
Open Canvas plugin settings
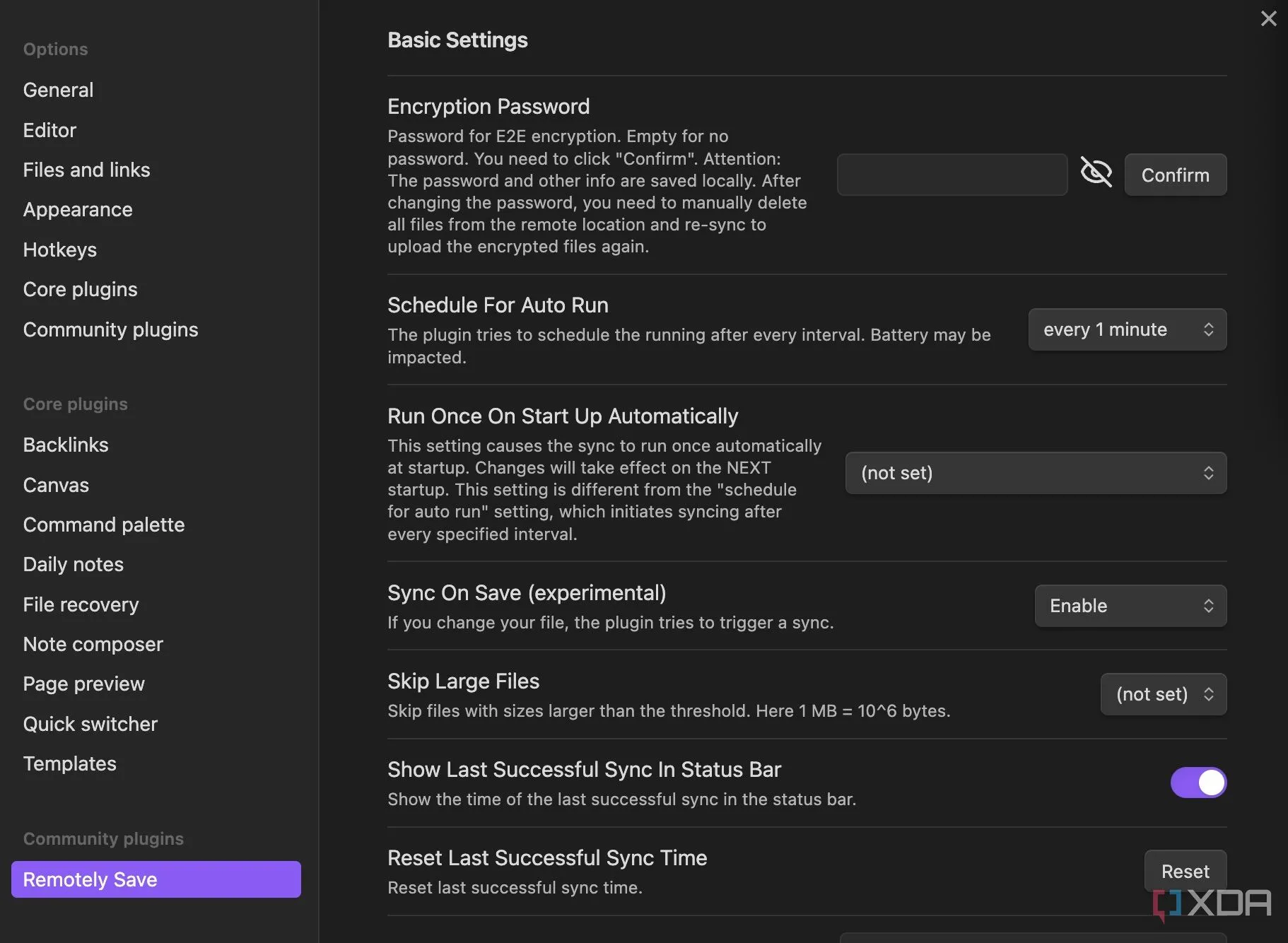56,485
